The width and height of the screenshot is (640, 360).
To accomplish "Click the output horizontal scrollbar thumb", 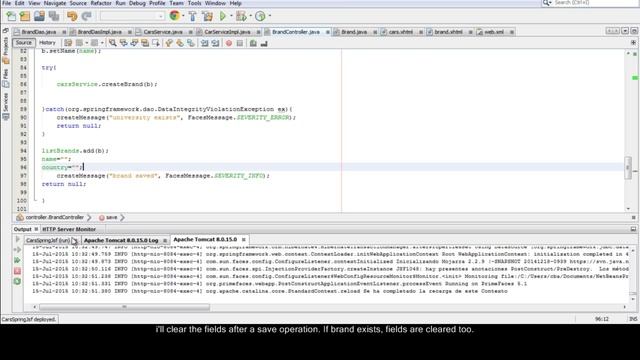I will [124, 307].
